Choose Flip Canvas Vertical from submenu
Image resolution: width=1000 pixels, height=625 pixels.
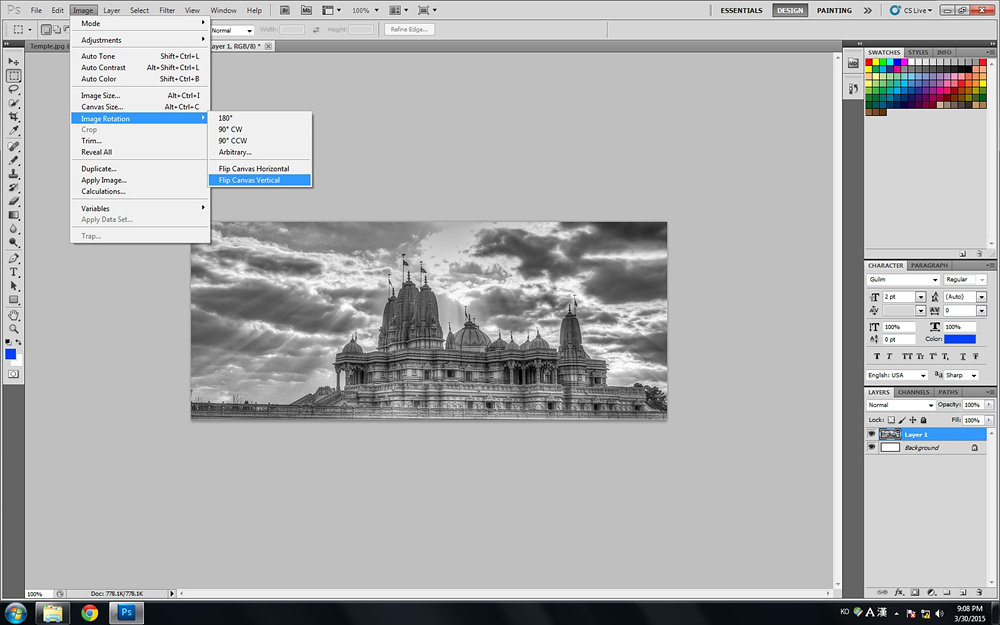(249, 181)
